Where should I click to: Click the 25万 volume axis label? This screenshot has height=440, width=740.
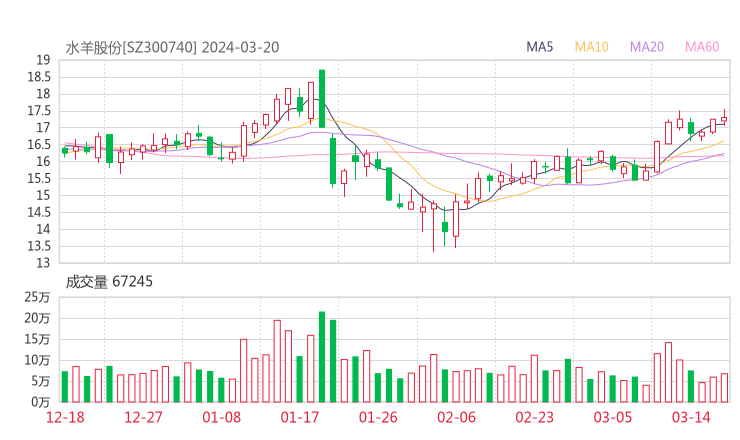pyautogui.click(x=37, y=297)
